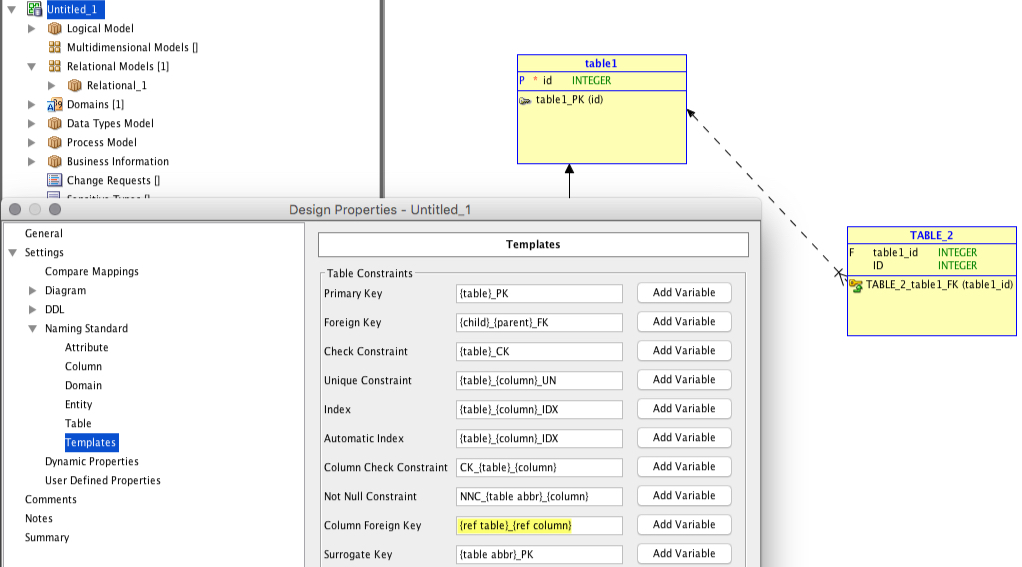Click the Multidimensional Models icon
Image resolution: width=1022 pixels, height=567 pixels.
[55, 48]
